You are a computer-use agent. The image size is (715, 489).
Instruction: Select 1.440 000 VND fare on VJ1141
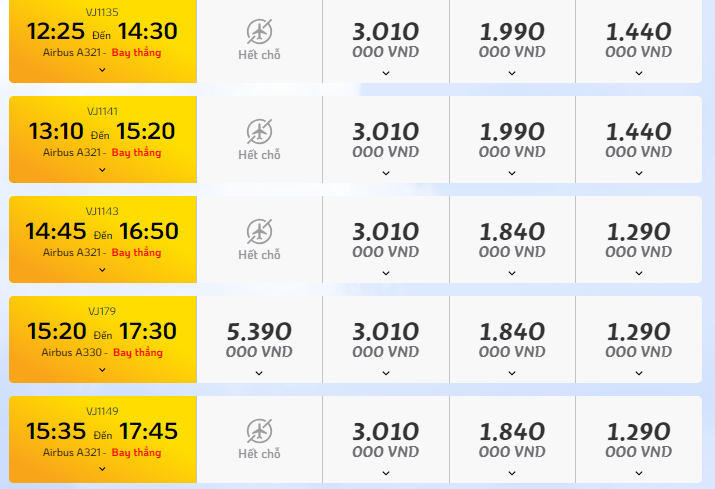(639, 140)
